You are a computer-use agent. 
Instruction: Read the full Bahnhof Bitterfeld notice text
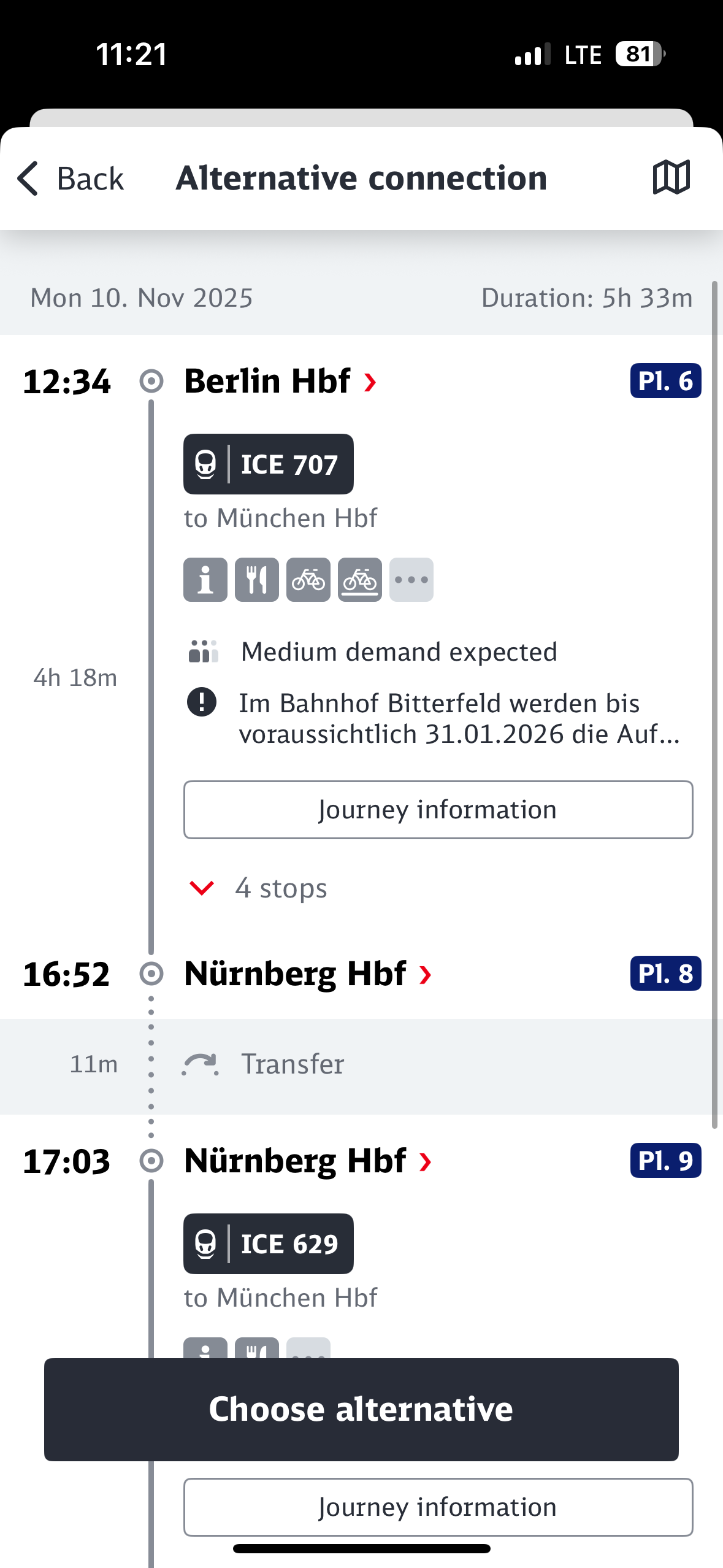pyautogui.click(x=460, y=718)
